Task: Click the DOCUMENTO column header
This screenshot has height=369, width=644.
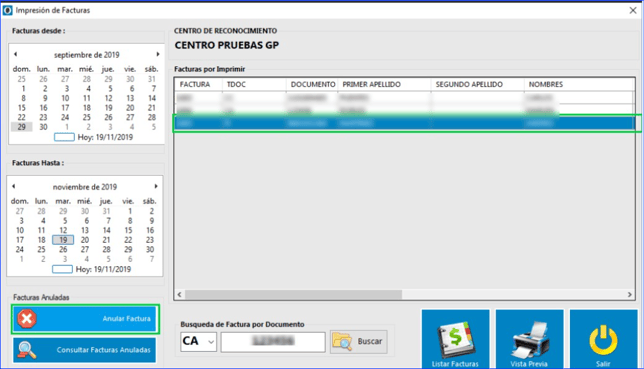Action: coord(313,84)
